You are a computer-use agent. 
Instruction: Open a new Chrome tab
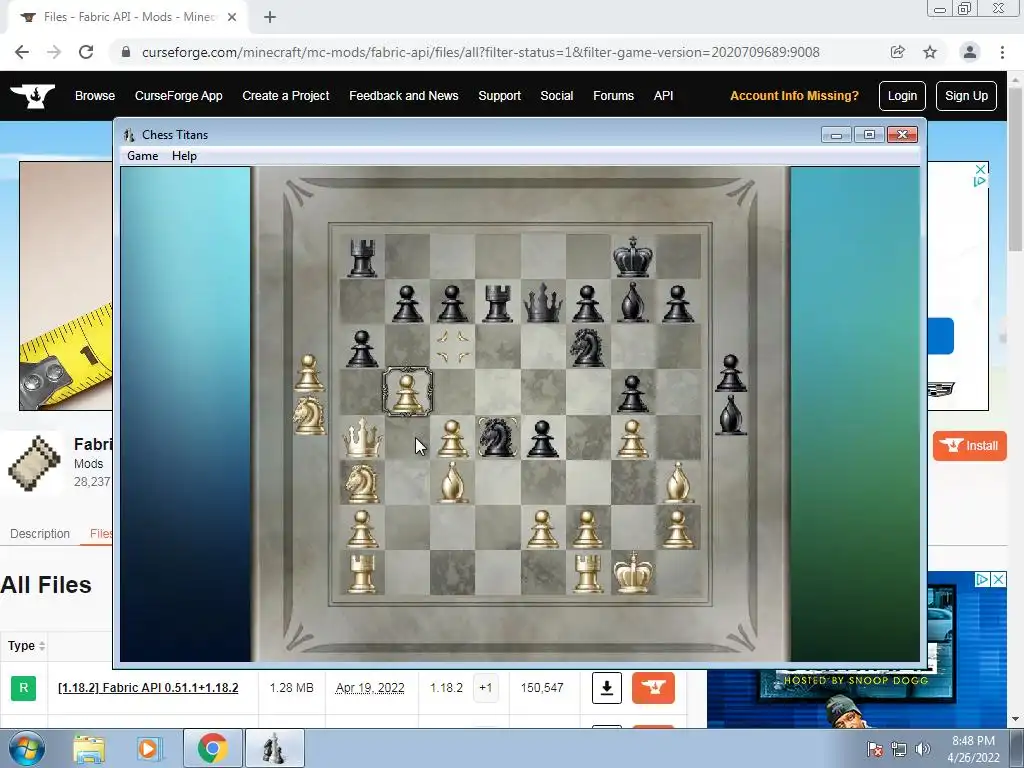click(x=270, y=18)
